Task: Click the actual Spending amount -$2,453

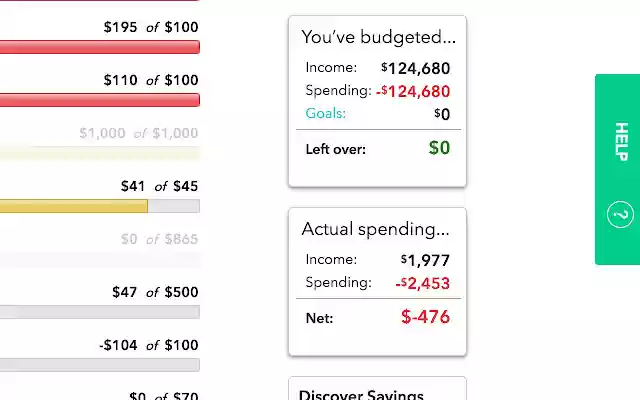Action: tap(422, 283)
